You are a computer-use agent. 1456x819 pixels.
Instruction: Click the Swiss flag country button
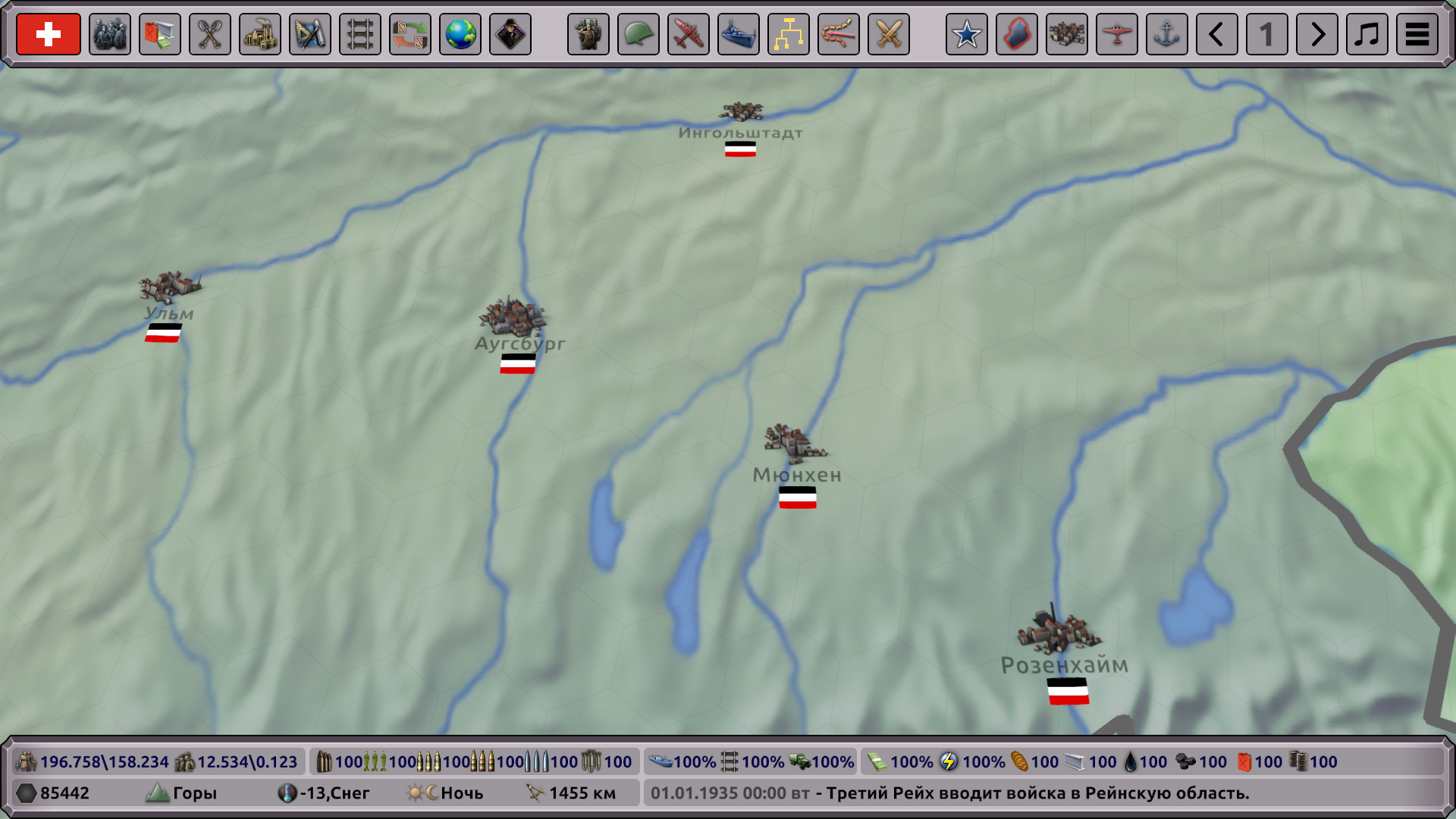(49, 34)
